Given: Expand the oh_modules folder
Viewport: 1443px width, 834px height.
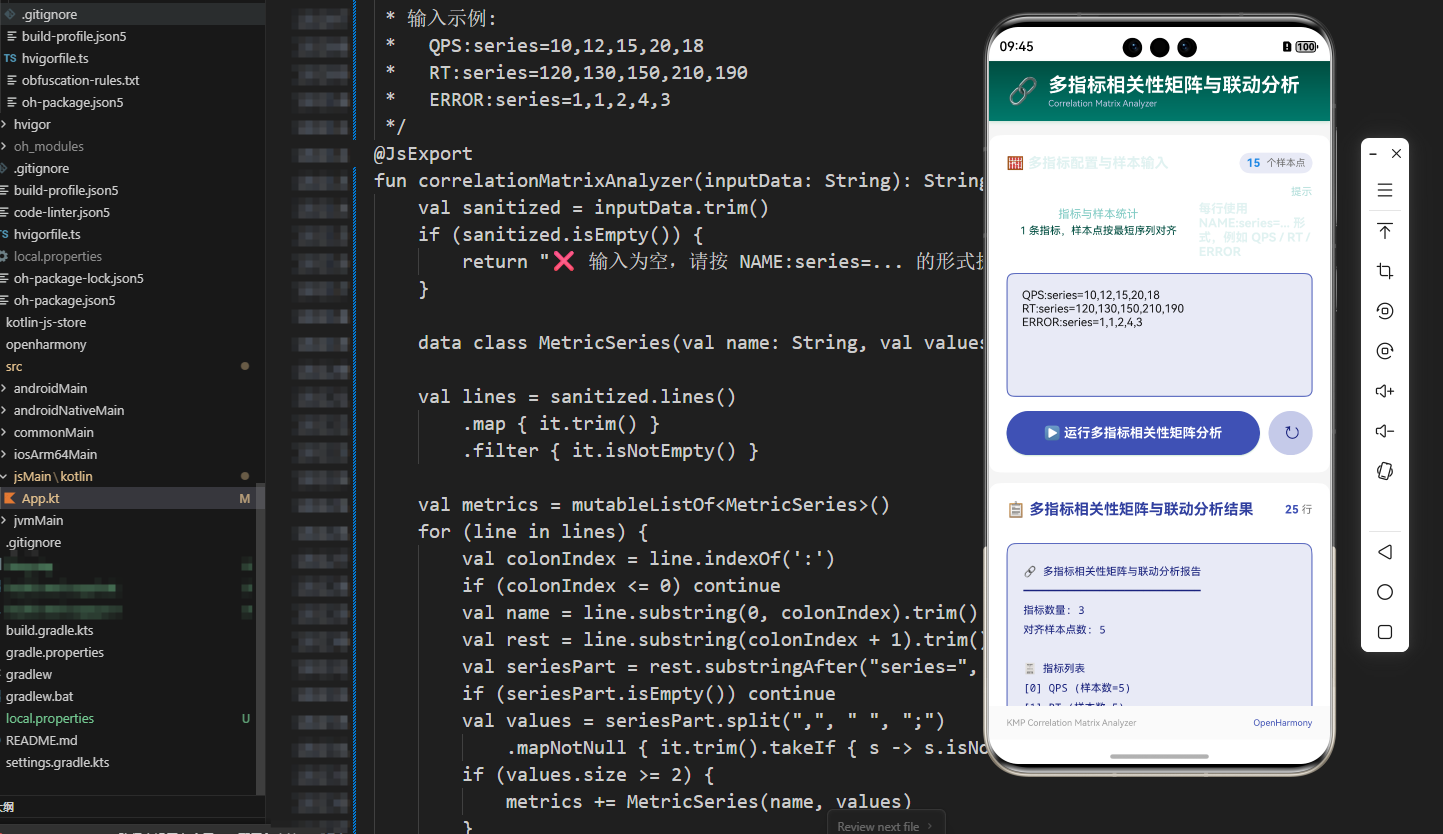Looking at the screenshot, I should click(49, 146).
